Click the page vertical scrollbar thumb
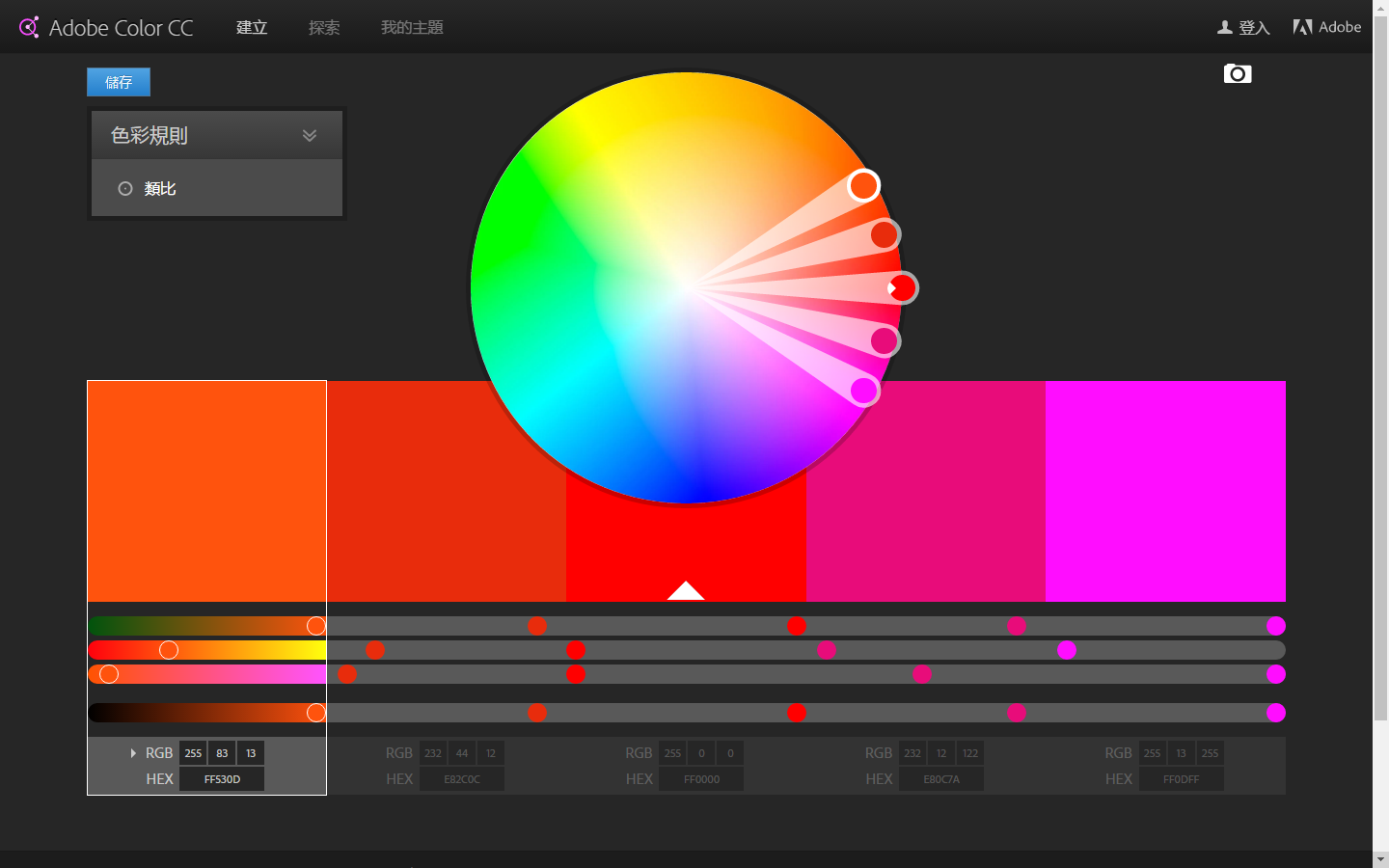The image size is (1389, 868). [1380, 367]
